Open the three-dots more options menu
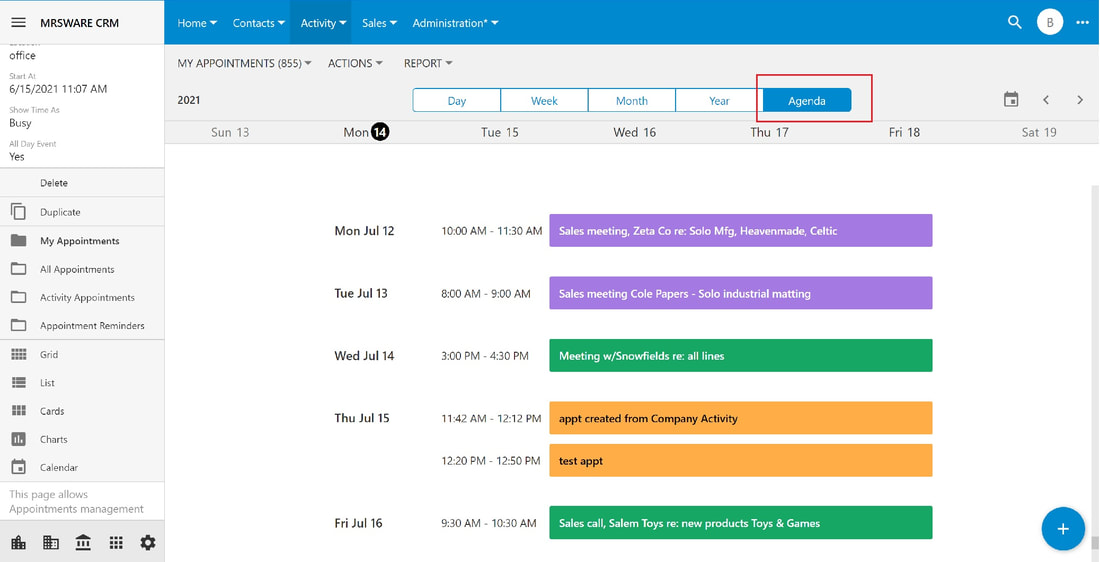Viewport: 1100px width, 562px height. coord(1082,22)
